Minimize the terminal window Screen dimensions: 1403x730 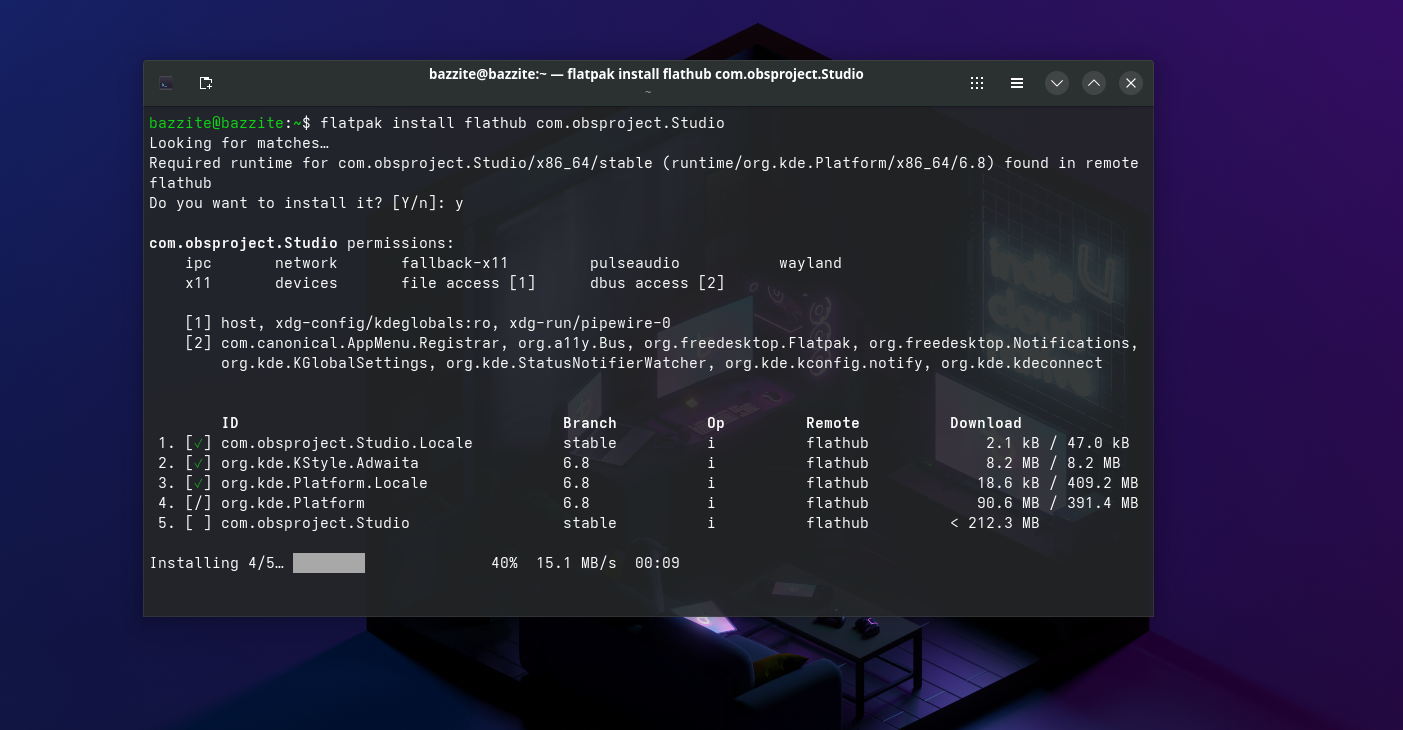pyautogui.click(x=1057, y=83)
